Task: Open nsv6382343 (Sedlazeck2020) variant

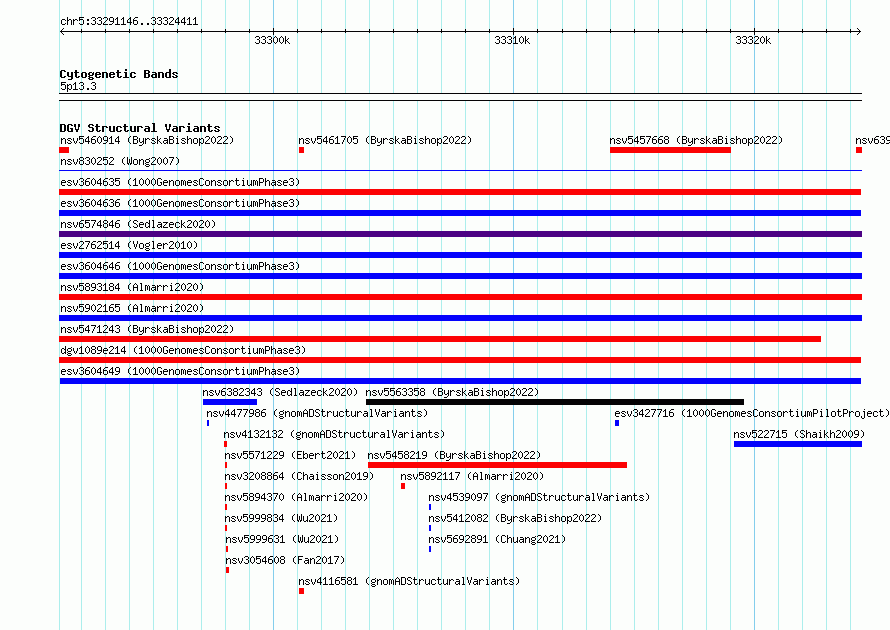Action: point(280,392)
